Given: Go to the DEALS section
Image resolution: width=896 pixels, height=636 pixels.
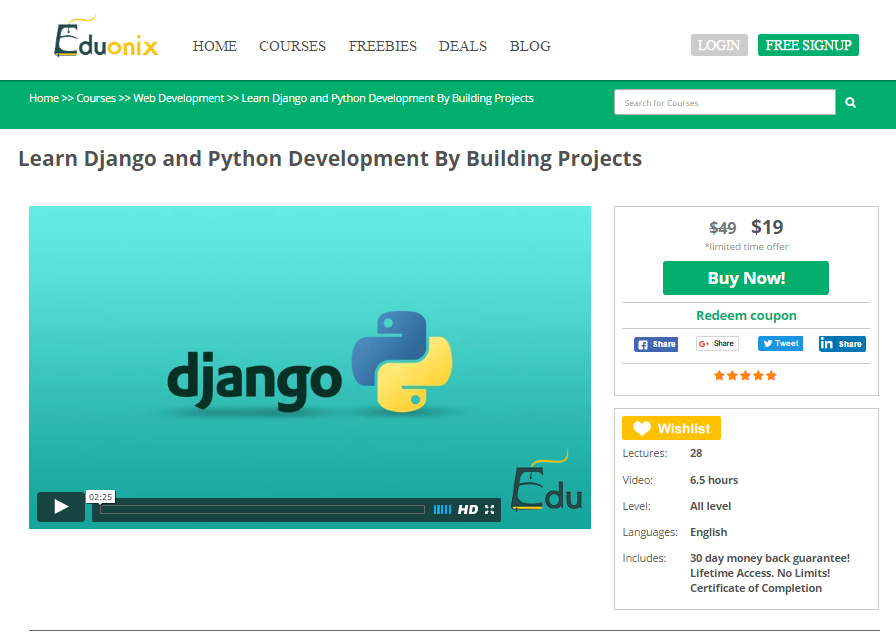Looking at the screenshot, I should pyautogui.click(x=462, y=46).
